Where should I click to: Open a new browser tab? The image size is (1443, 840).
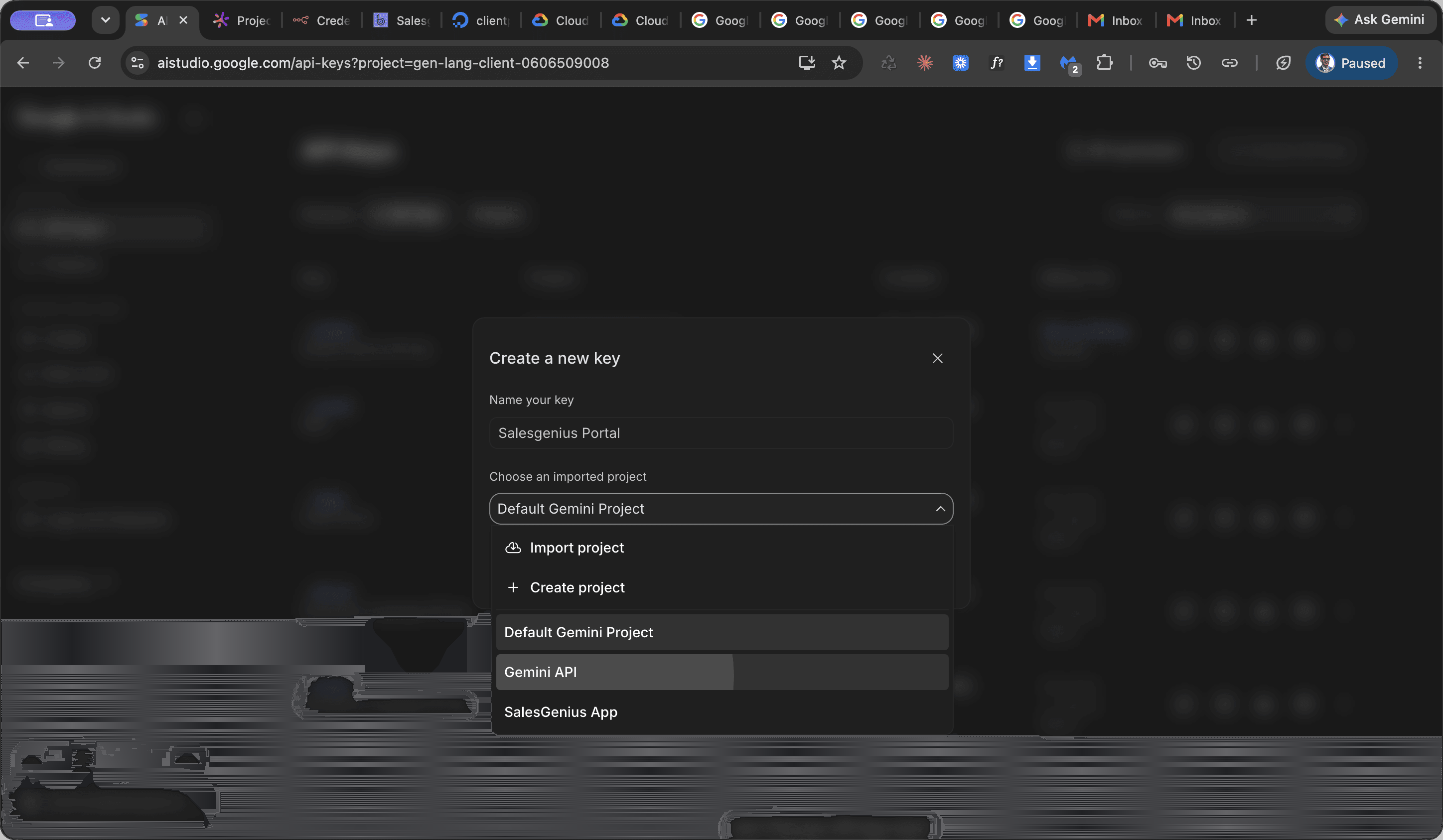point(1252,20)
